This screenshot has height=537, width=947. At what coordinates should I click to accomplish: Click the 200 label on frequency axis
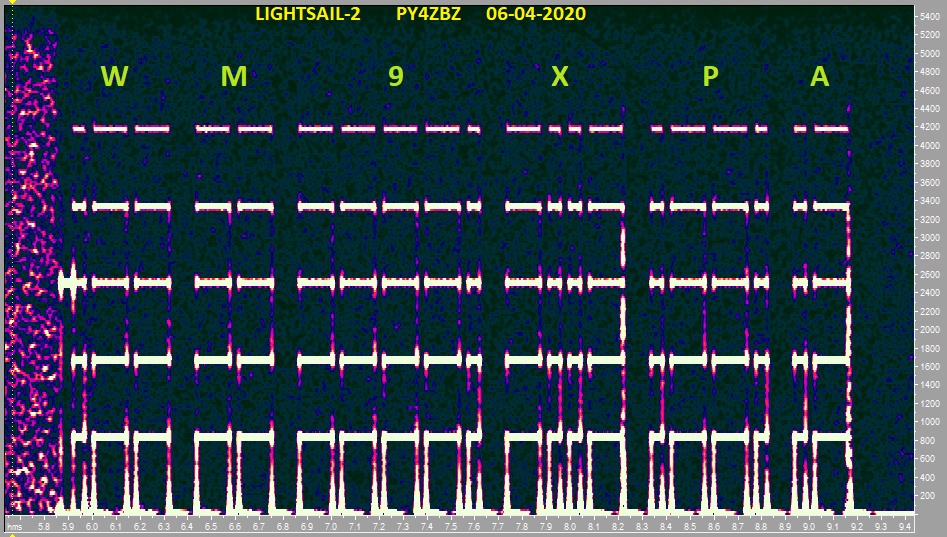[928, 496]
